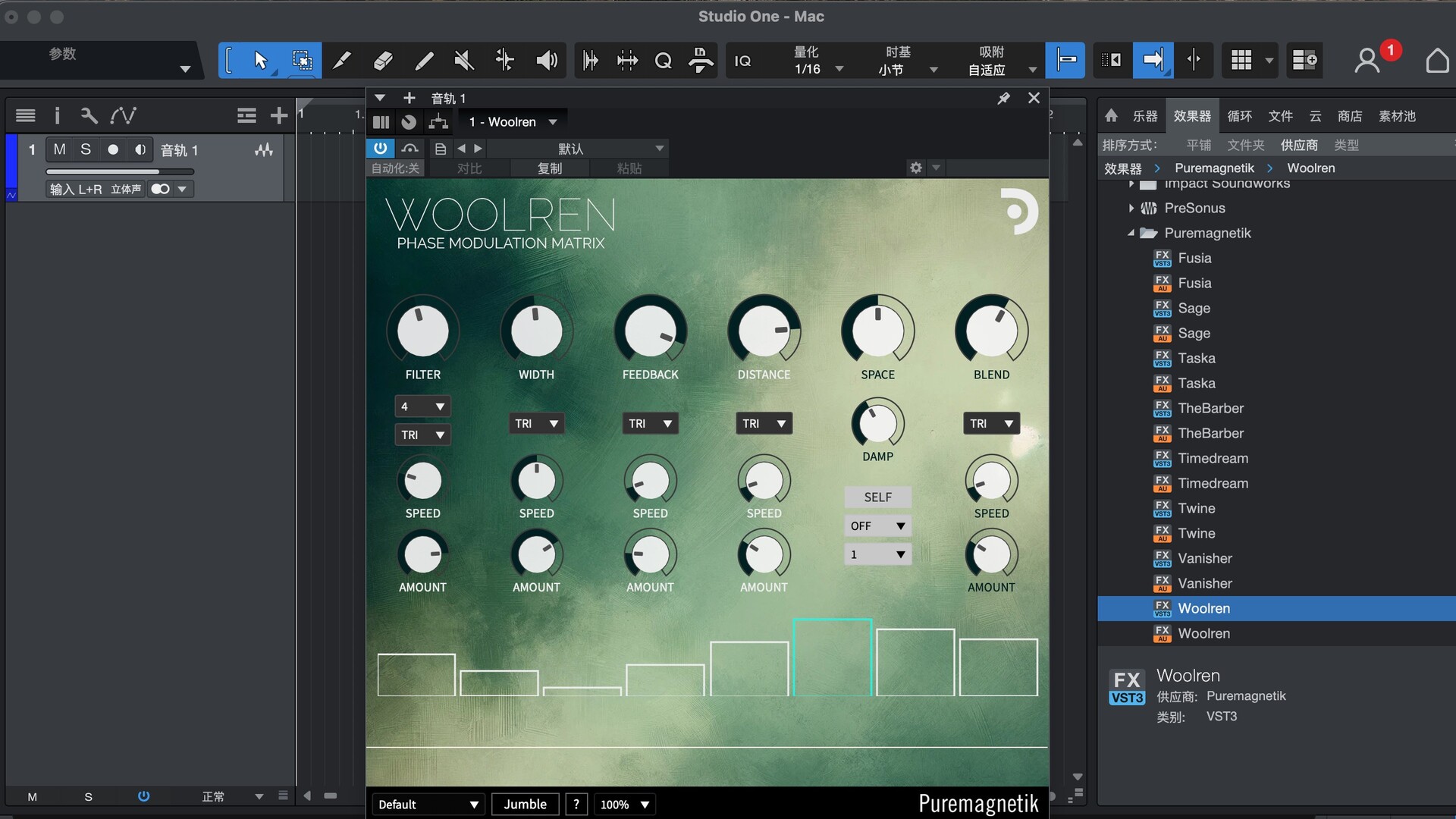Toggle SELF button in Woolren
Image resolution: width=1456 pixels, height=819 pixels.
(877, 497)
